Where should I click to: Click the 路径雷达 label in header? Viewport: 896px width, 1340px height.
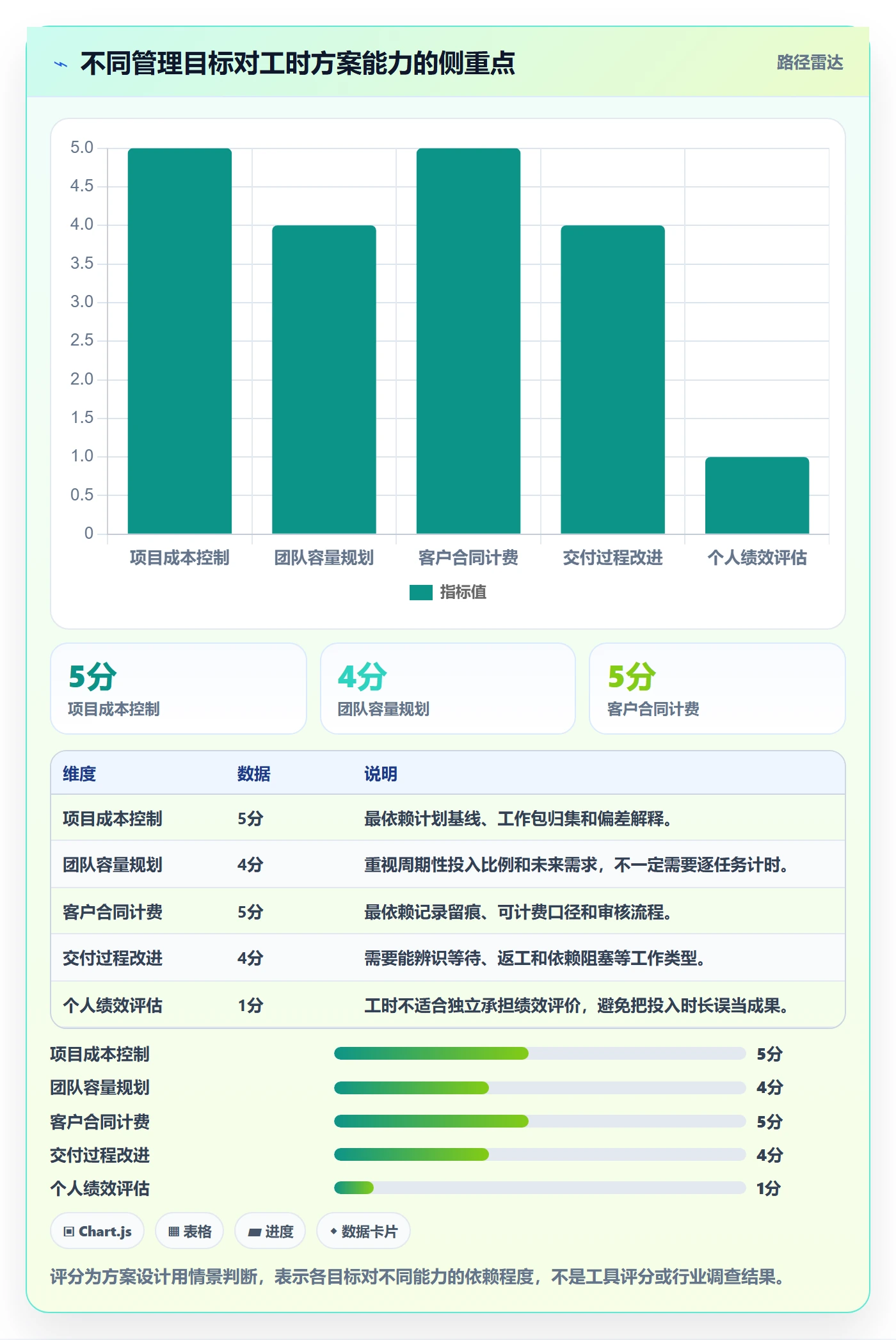coord(810,62)
